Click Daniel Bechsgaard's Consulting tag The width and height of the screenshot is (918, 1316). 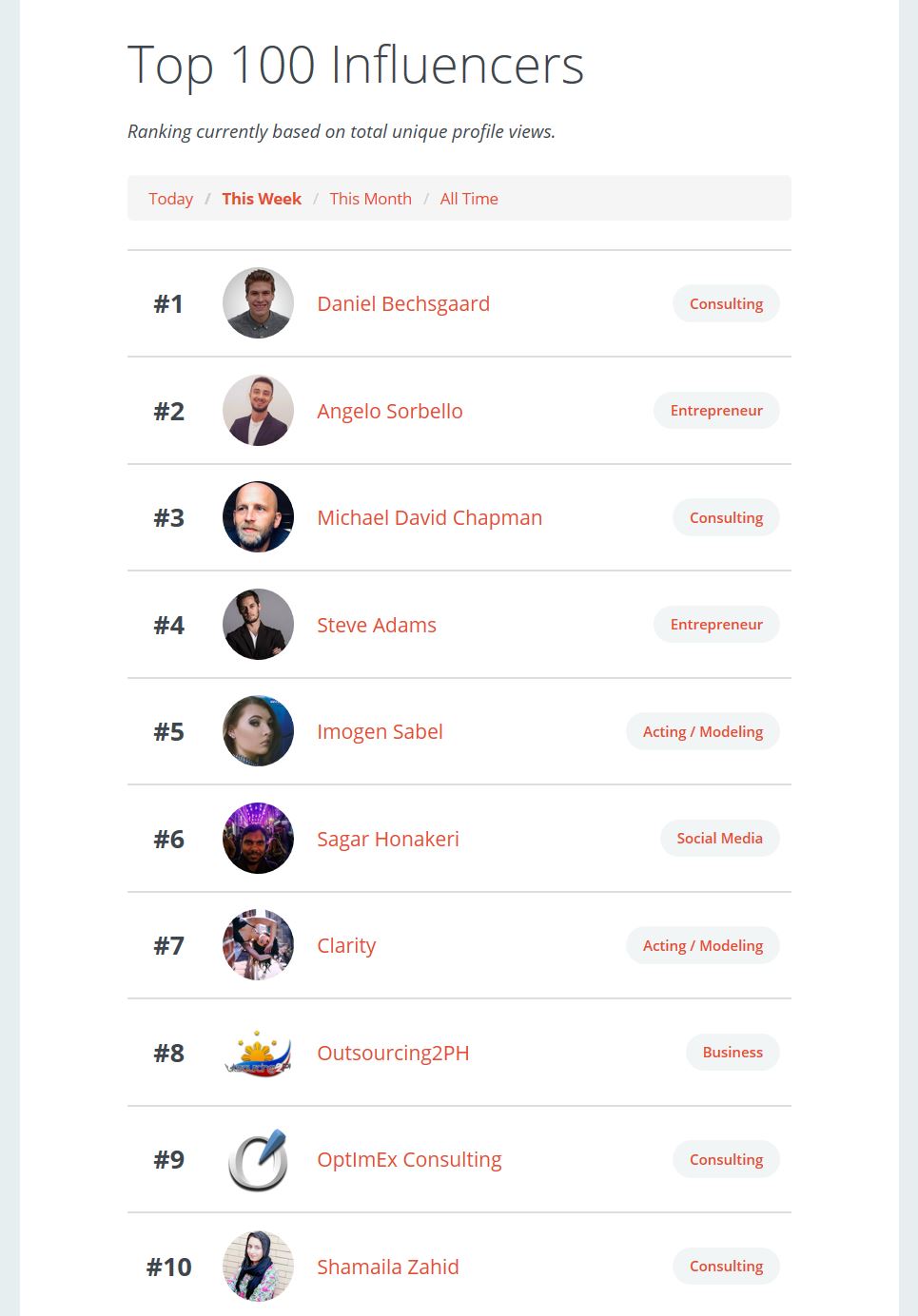tap(726, 304)
